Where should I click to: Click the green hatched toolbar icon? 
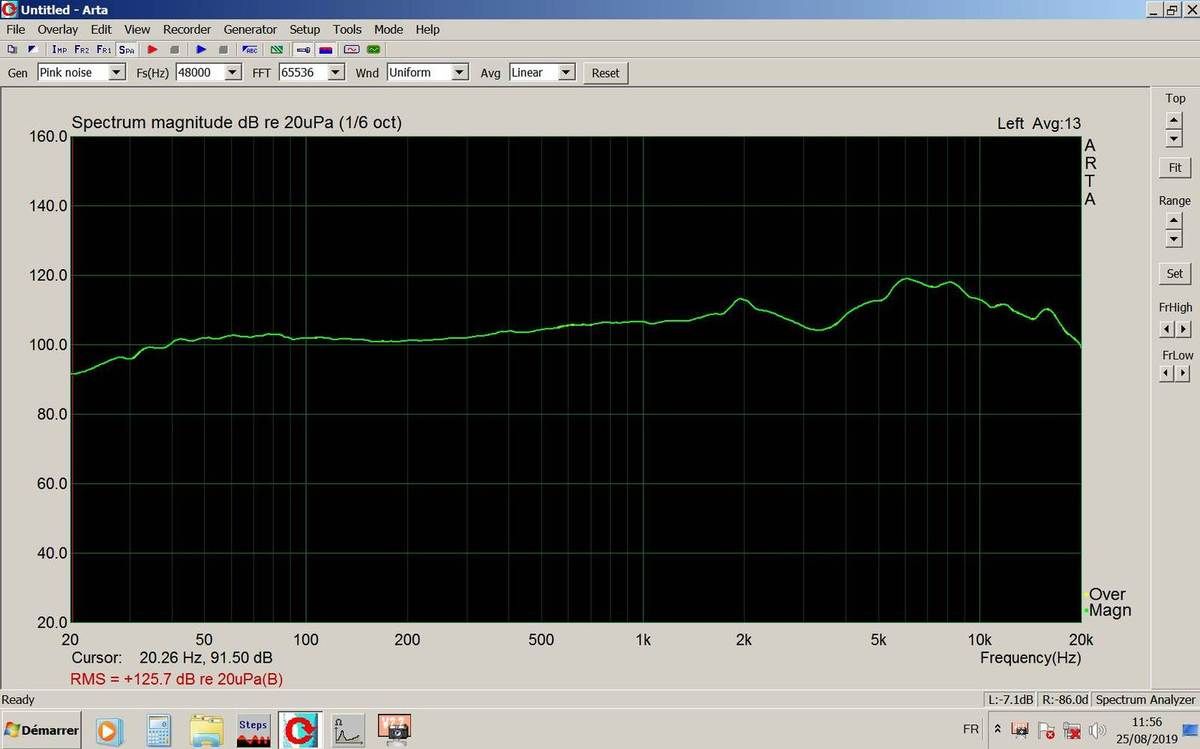pos(276,49)
